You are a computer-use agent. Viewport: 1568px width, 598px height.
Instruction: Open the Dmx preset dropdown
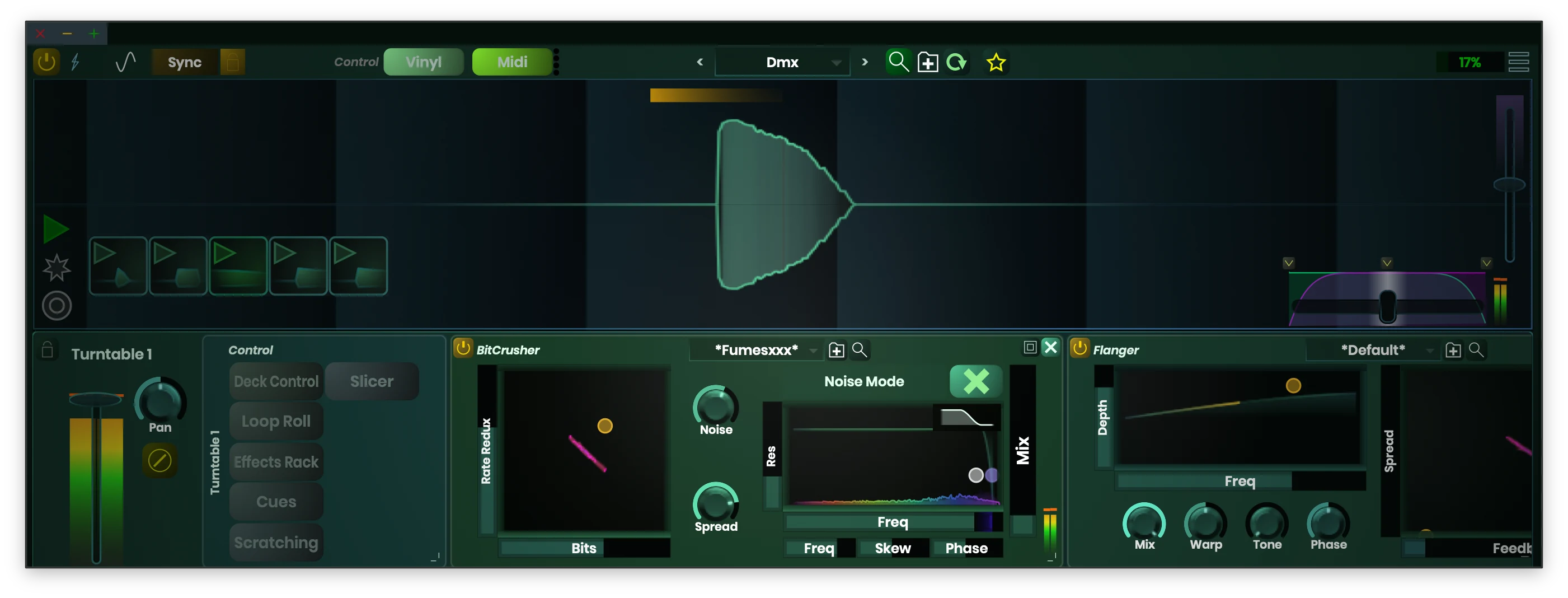pos(837,62)
